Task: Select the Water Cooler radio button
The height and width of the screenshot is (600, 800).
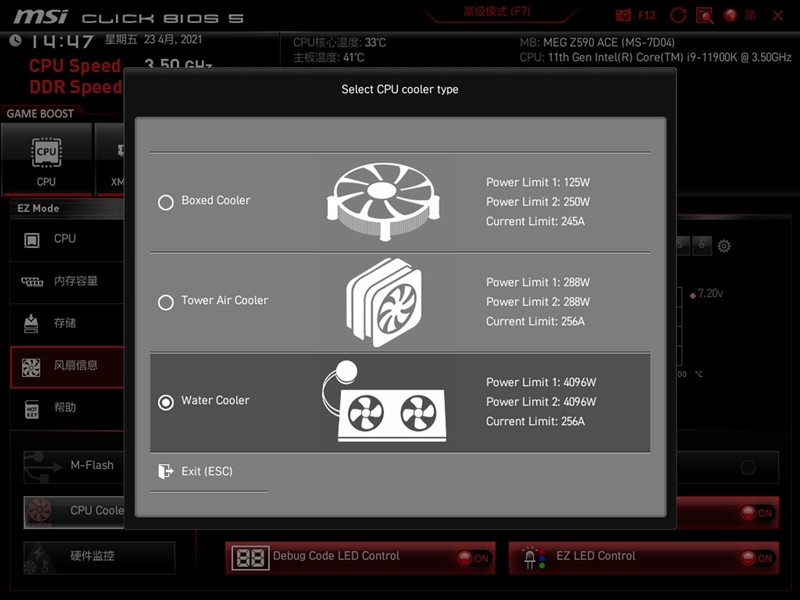Action: click(166, 402)
